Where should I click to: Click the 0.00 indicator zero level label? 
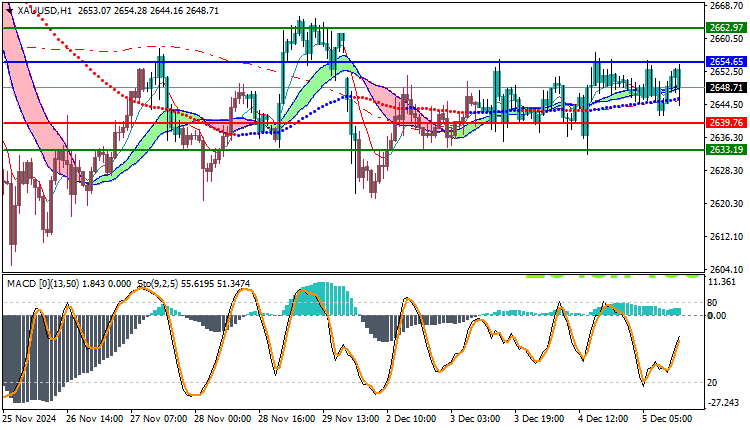click(x=717, y=316)
